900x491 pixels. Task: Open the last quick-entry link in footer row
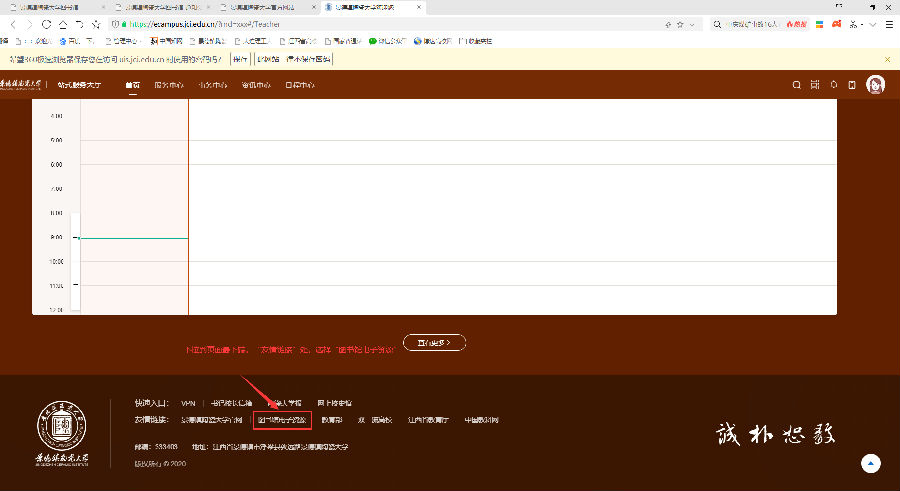(x=335, y=403)
